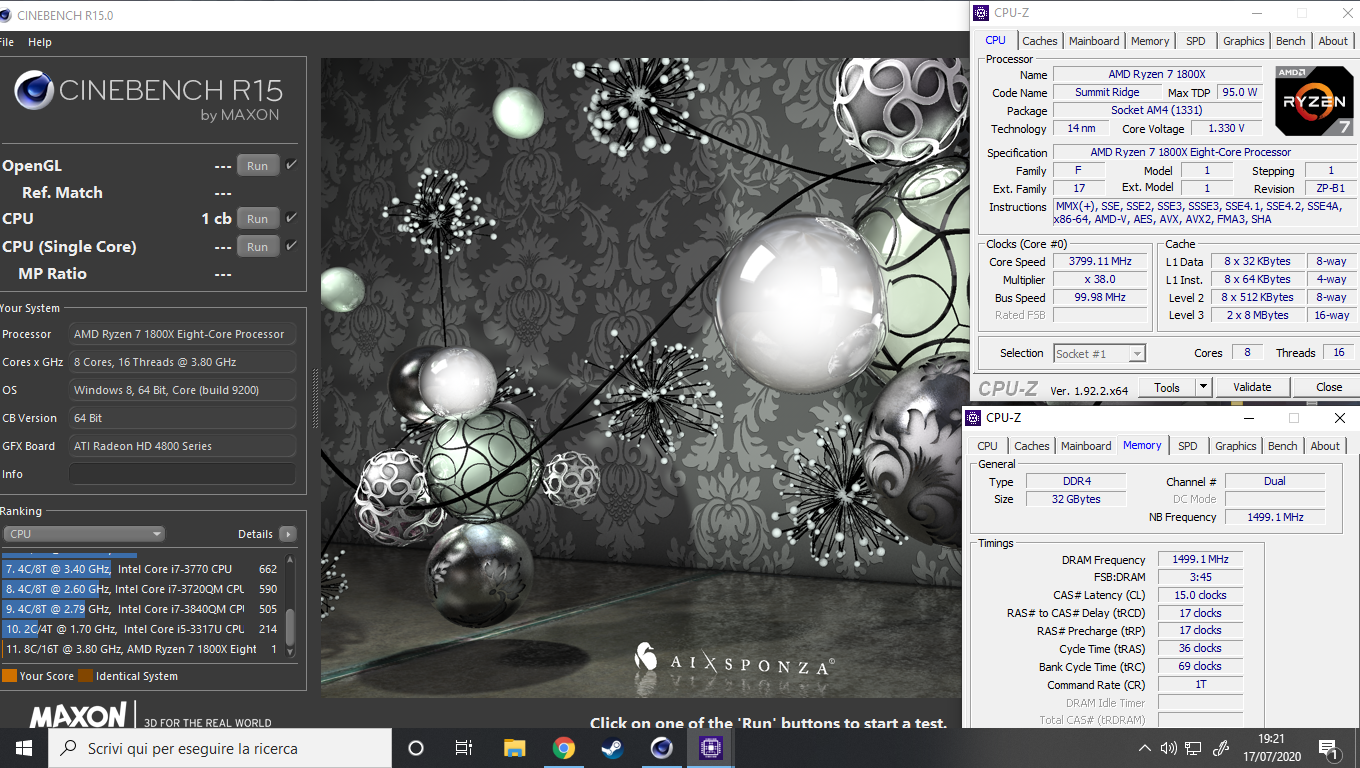
Task: Toggle the CPU (Single Core) checkmark
Action: point(291,246)
